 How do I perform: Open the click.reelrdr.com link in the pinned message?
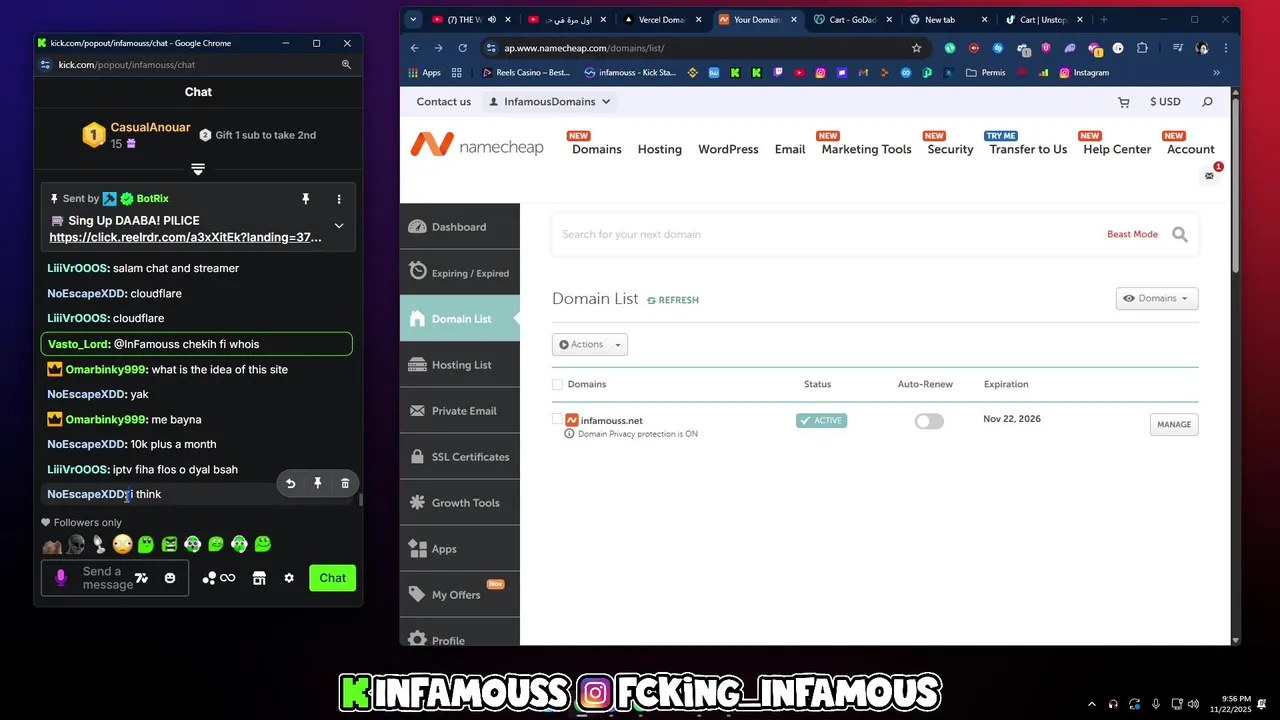click(186, 238)
